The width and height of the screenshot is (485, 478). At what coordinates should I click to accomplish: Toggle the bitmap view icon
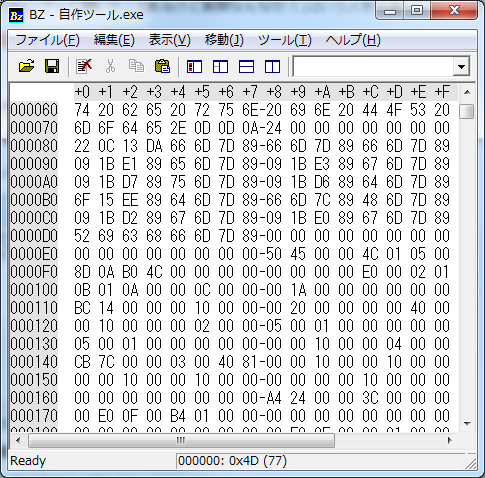tap(194, 67)
